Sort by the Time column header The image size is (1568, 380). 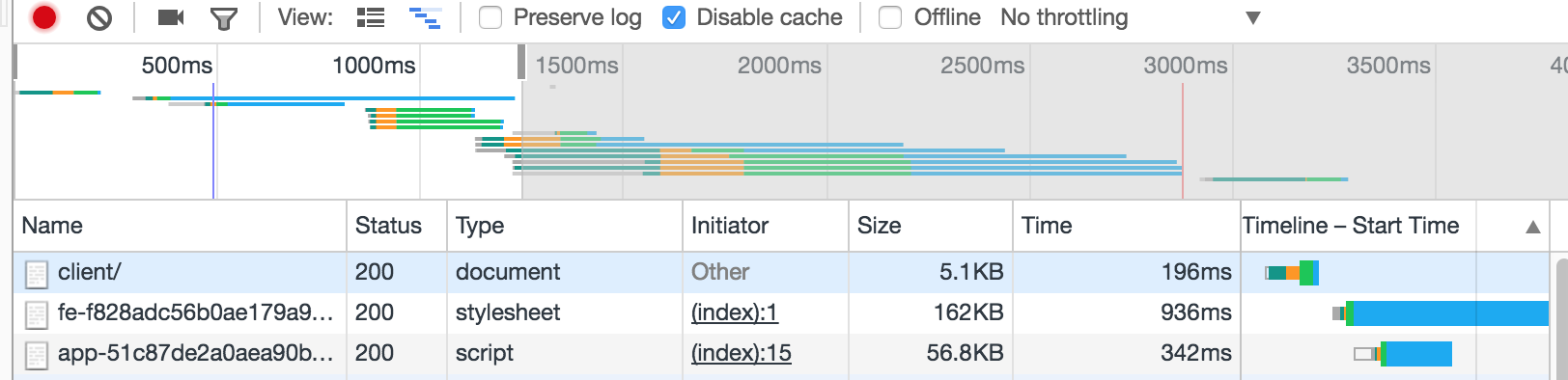(x=1127, y=226)
